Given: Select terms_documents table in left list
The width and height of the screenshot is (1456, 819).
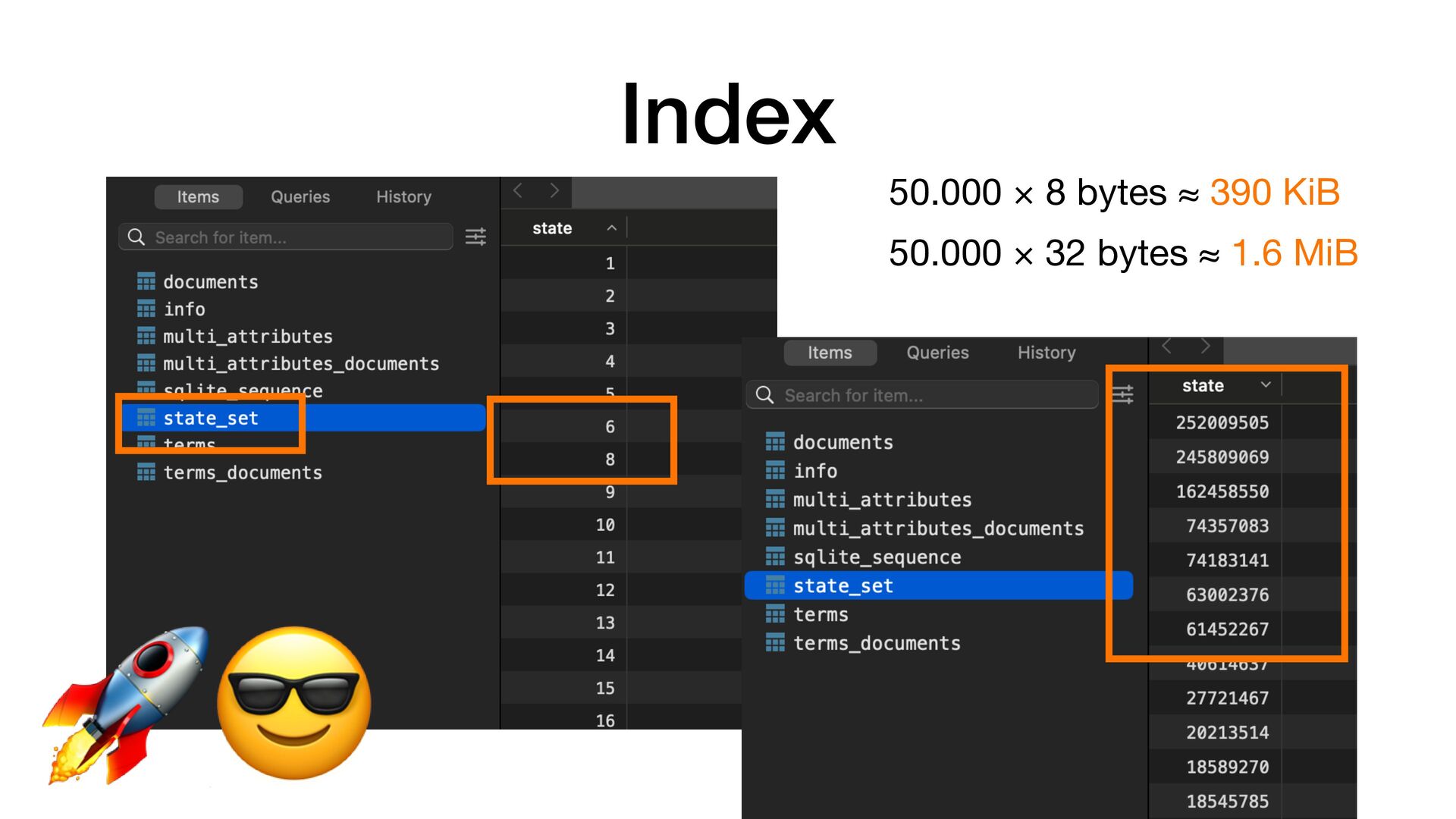Looking at the screenshot, I should (243, 473).
